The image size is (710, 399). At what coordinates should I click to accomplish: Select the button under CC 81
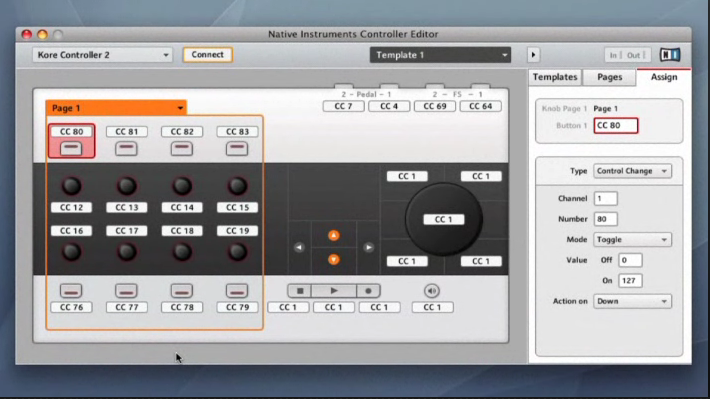click(126, 148)
